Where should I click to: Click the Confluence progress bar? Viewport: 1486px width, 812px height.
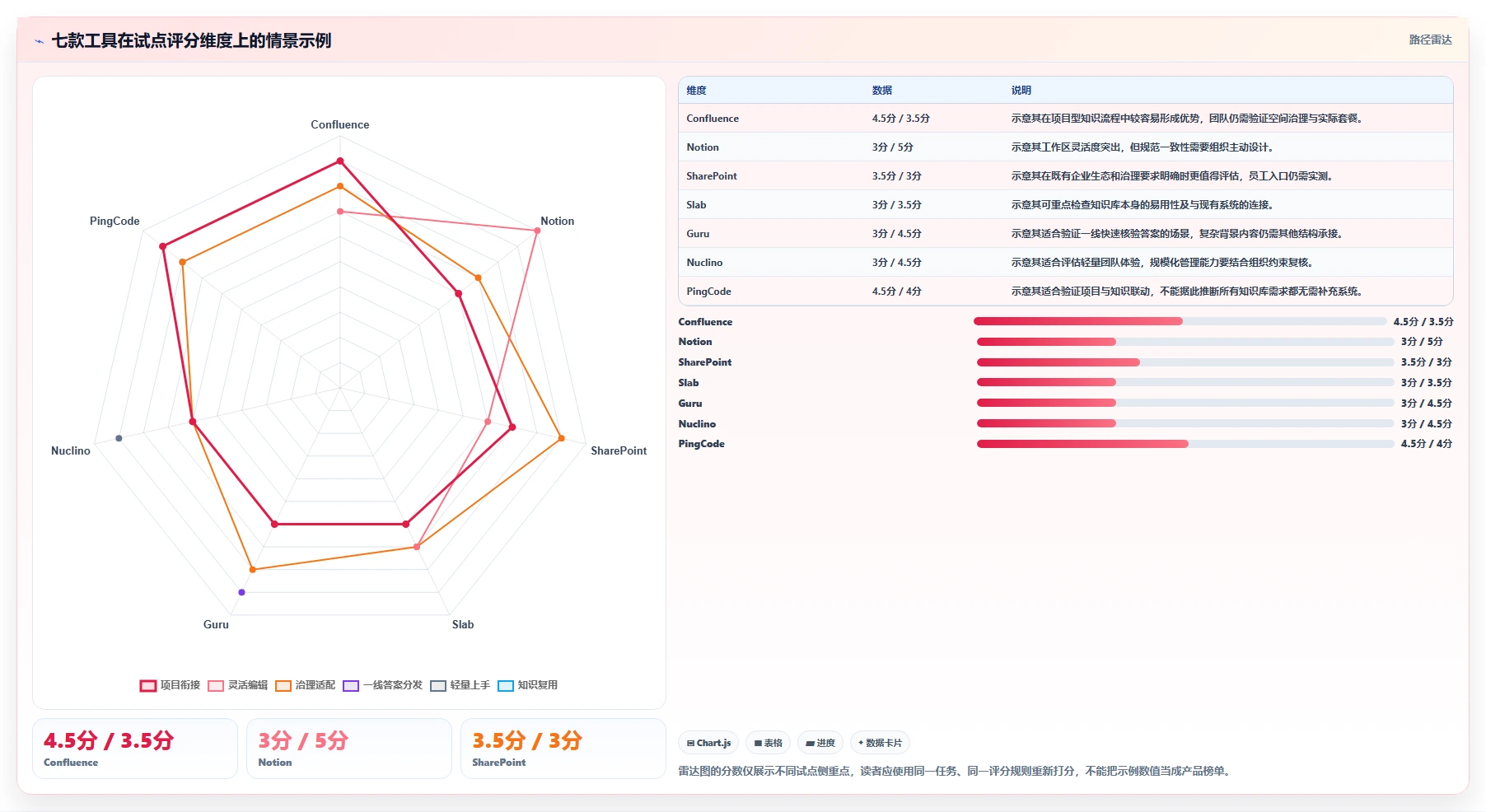1180,321
